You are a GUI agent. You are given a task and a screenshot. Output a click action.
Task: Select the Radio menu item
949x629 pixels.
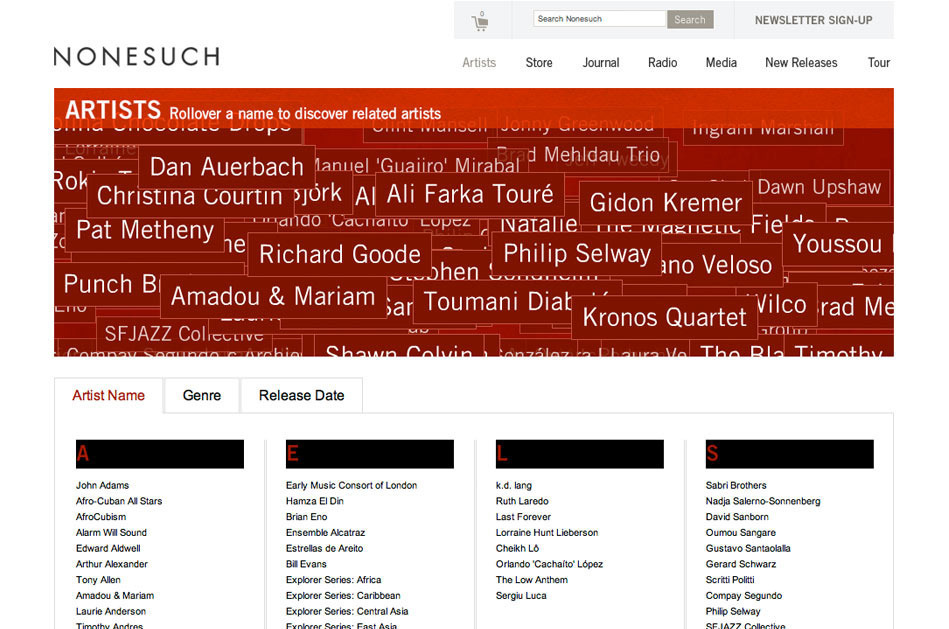662,62
